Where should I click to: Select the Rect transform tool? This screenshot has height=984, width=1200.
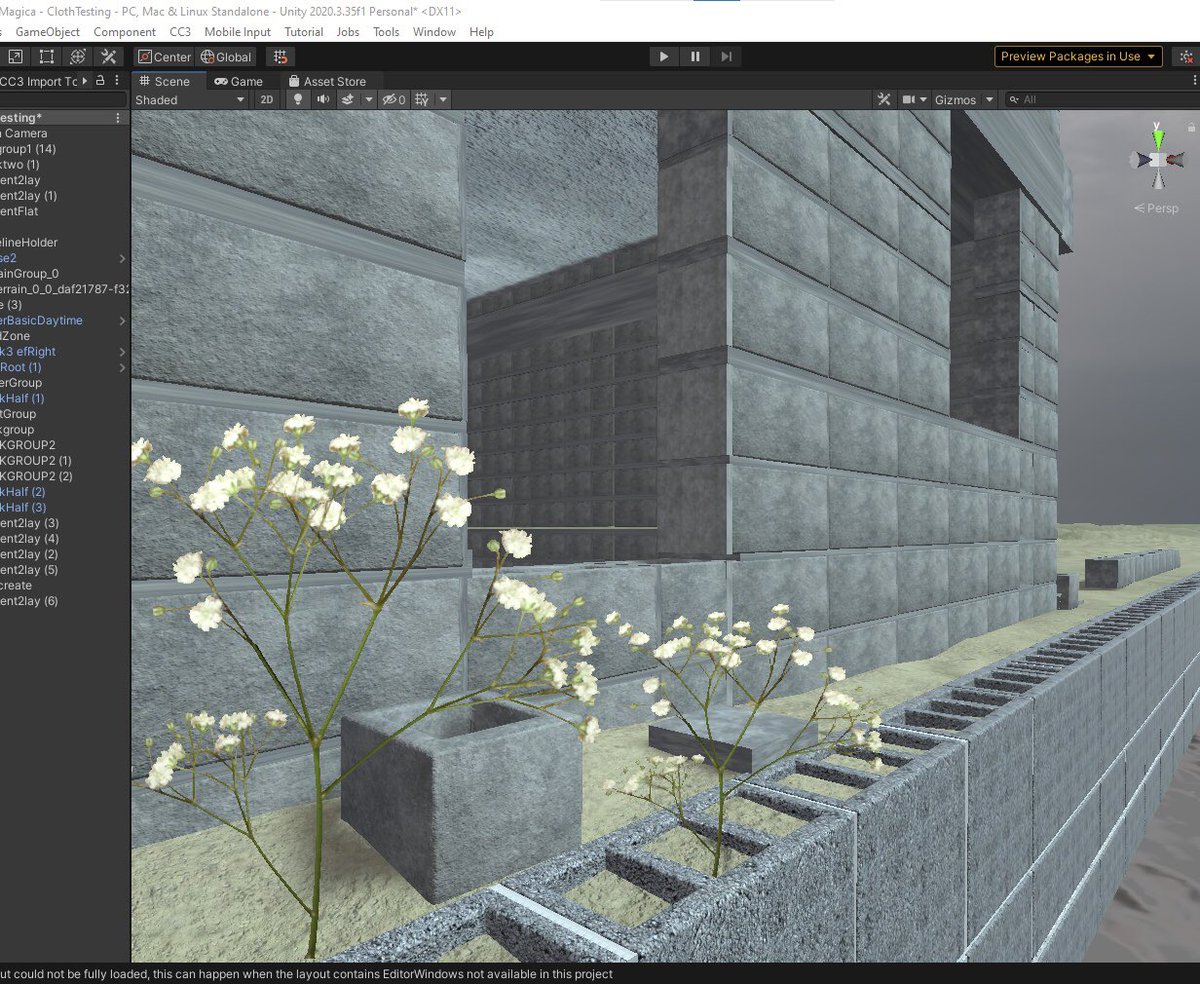click(x=45, y=57)
